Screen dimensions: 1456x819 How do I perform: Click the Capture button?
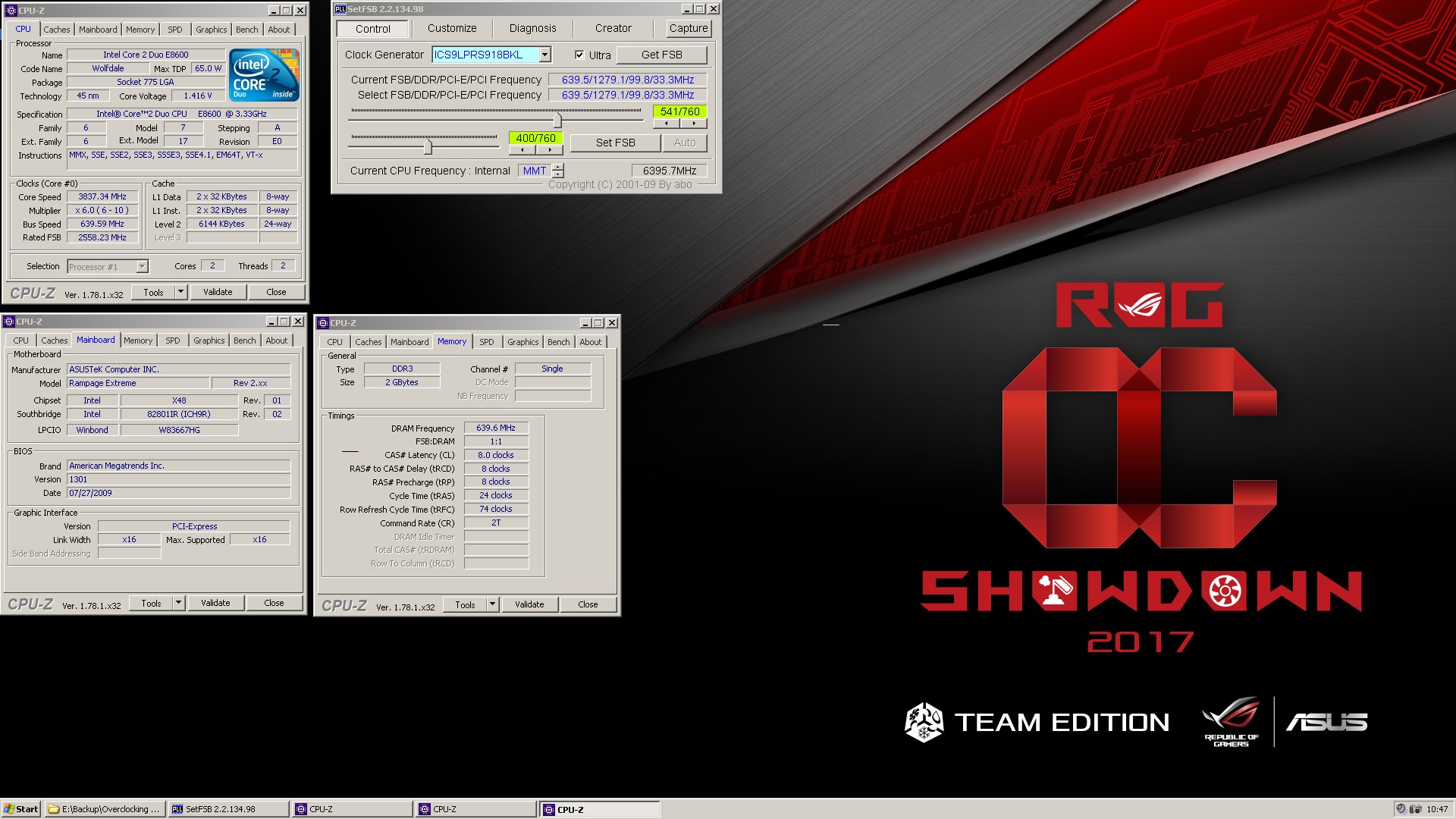point(689,28)
